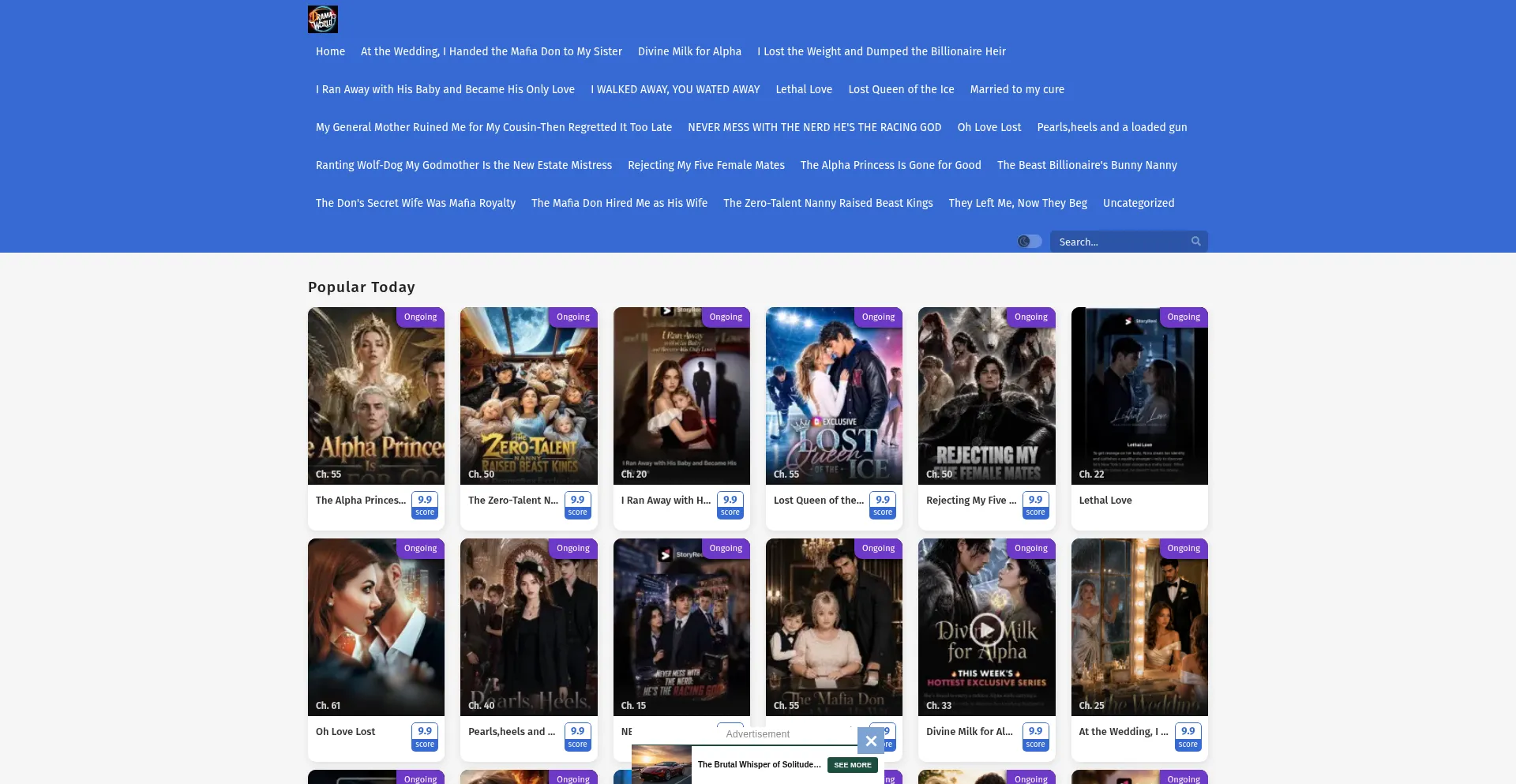Viewport: 1516px width, 784px height.
Task: Open 'I Ran Away with His Baby' menu item
Action: tap(445, 89)
